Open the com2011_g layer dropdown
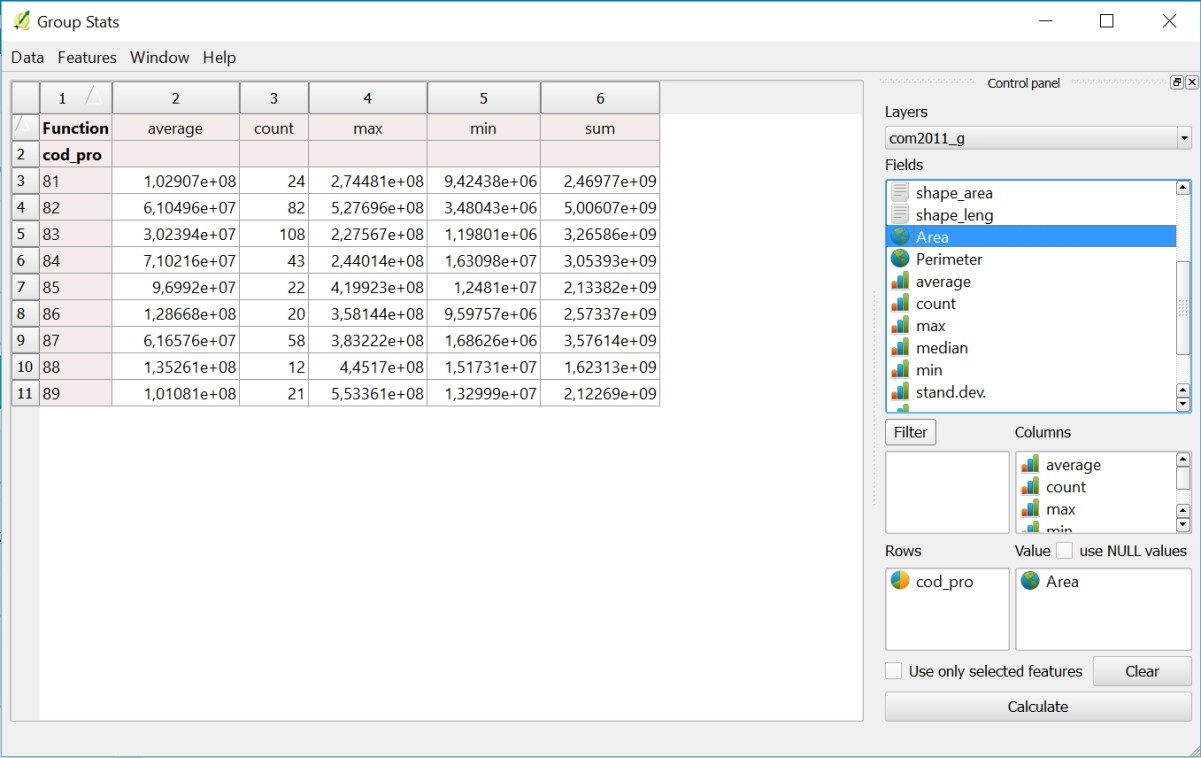The image size is (1201, 758). coord(1184,138)
